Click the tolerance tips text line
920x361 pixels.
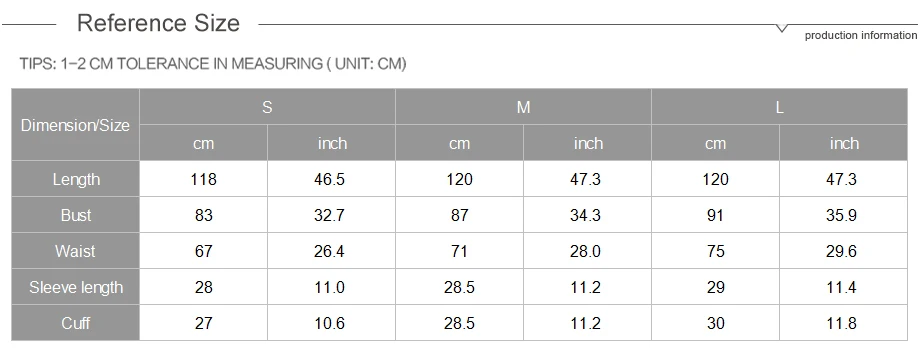click(213, 63)
